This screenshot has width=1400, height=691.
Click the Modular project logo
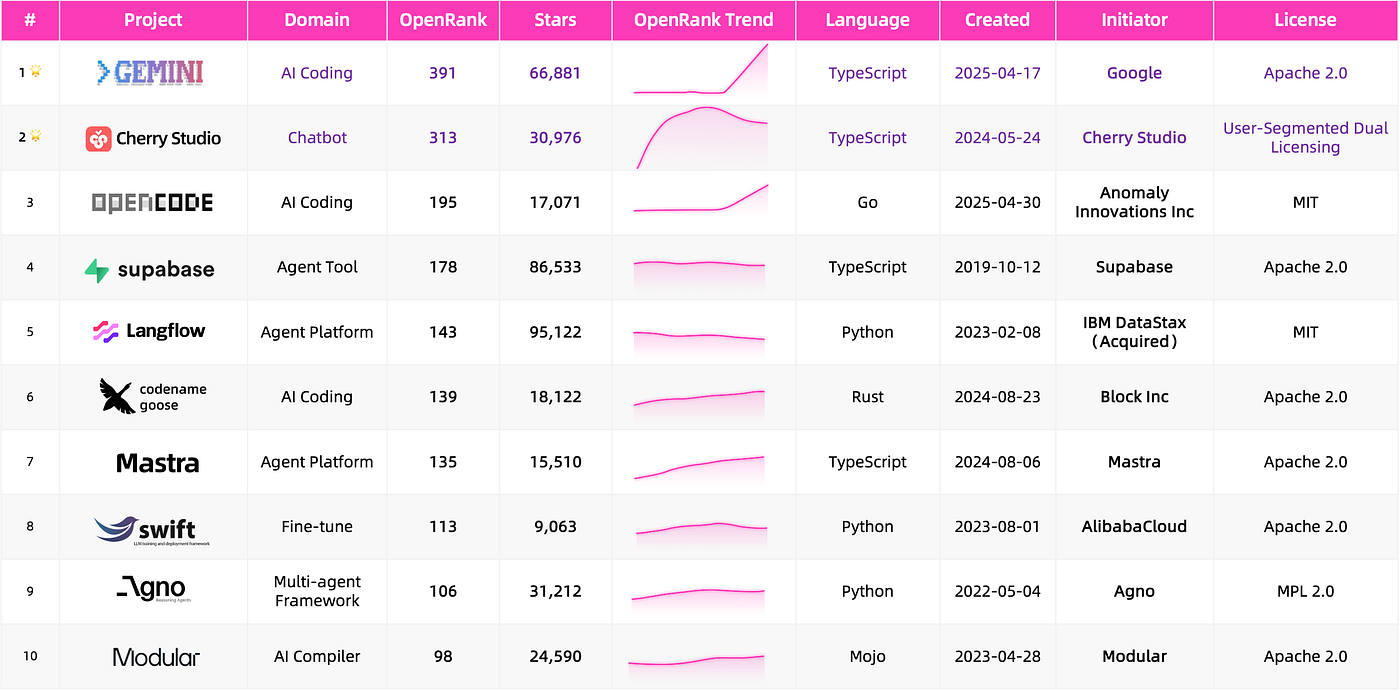pyautogui.click(x=156, y=657)
